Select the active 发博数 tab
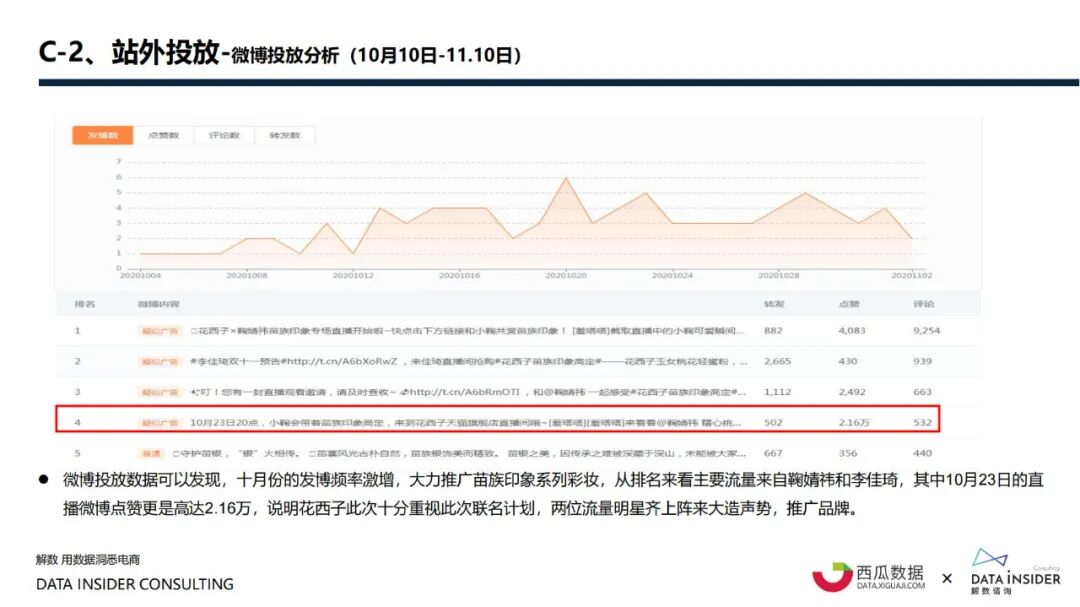This screenshot has width=1080, height=607. coord(104,134)
